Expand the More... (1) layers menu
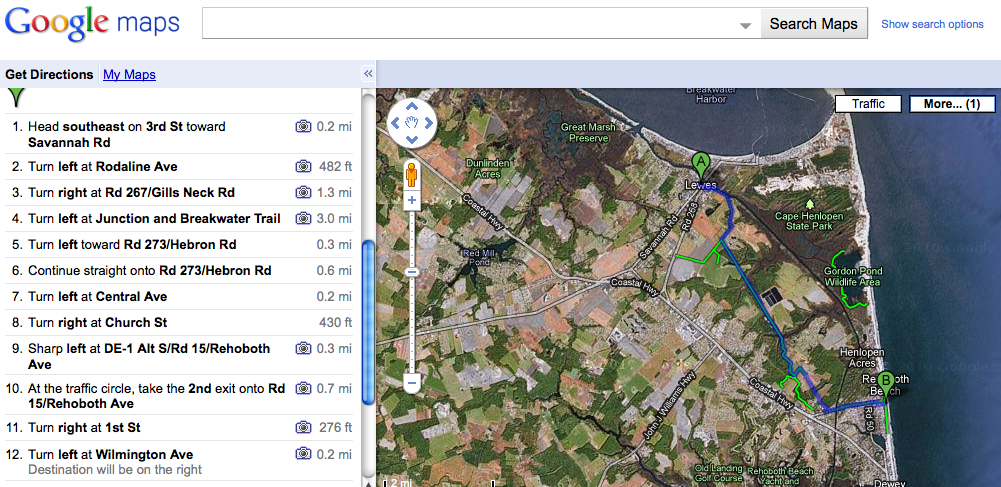This screenshot has width=1001, height=487. pyautogui.click(x=951, y=104)
